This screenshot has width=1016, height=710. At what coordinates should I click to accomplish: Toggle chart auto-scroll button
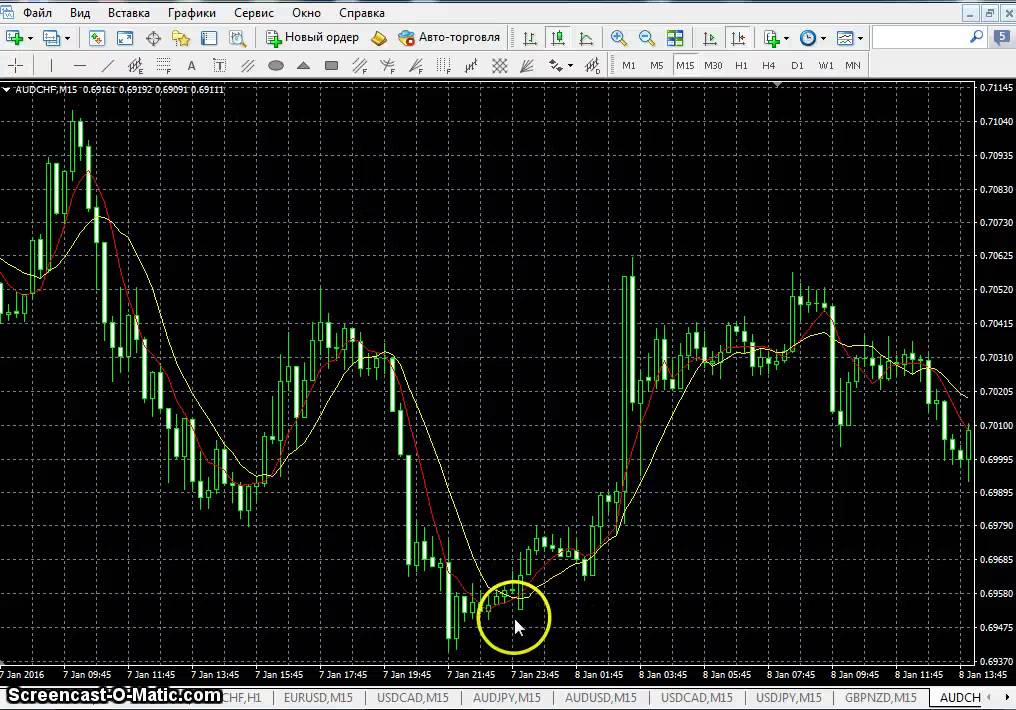(x=710, y=38)
